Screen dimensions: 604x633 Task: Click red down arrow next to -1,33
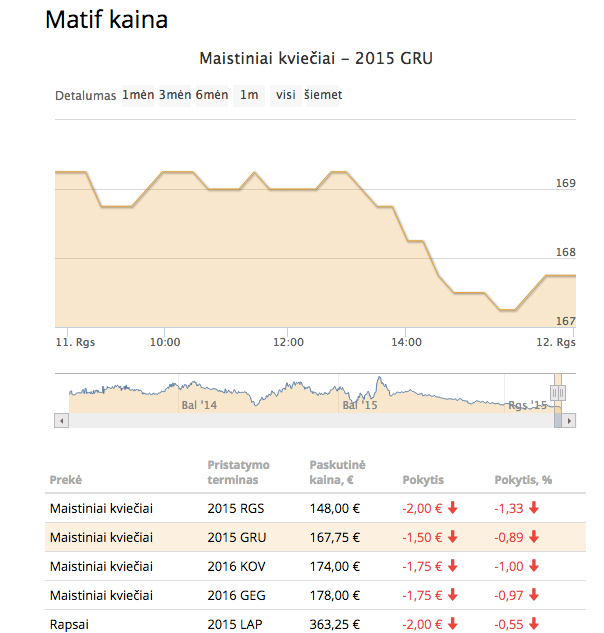tap(534, 508)
